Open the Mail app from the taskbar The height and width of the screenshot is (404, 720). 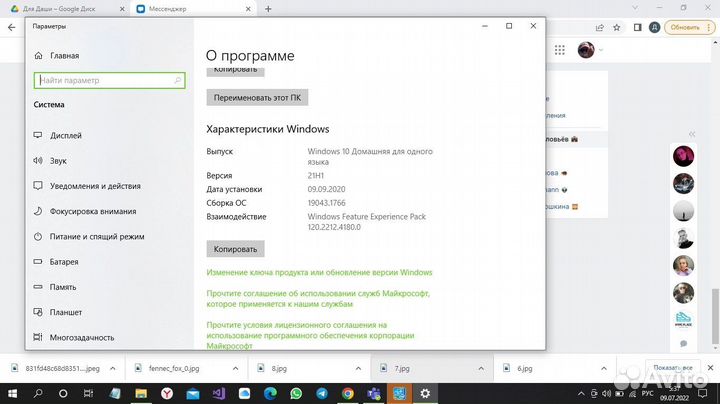(x=193, y=393)
